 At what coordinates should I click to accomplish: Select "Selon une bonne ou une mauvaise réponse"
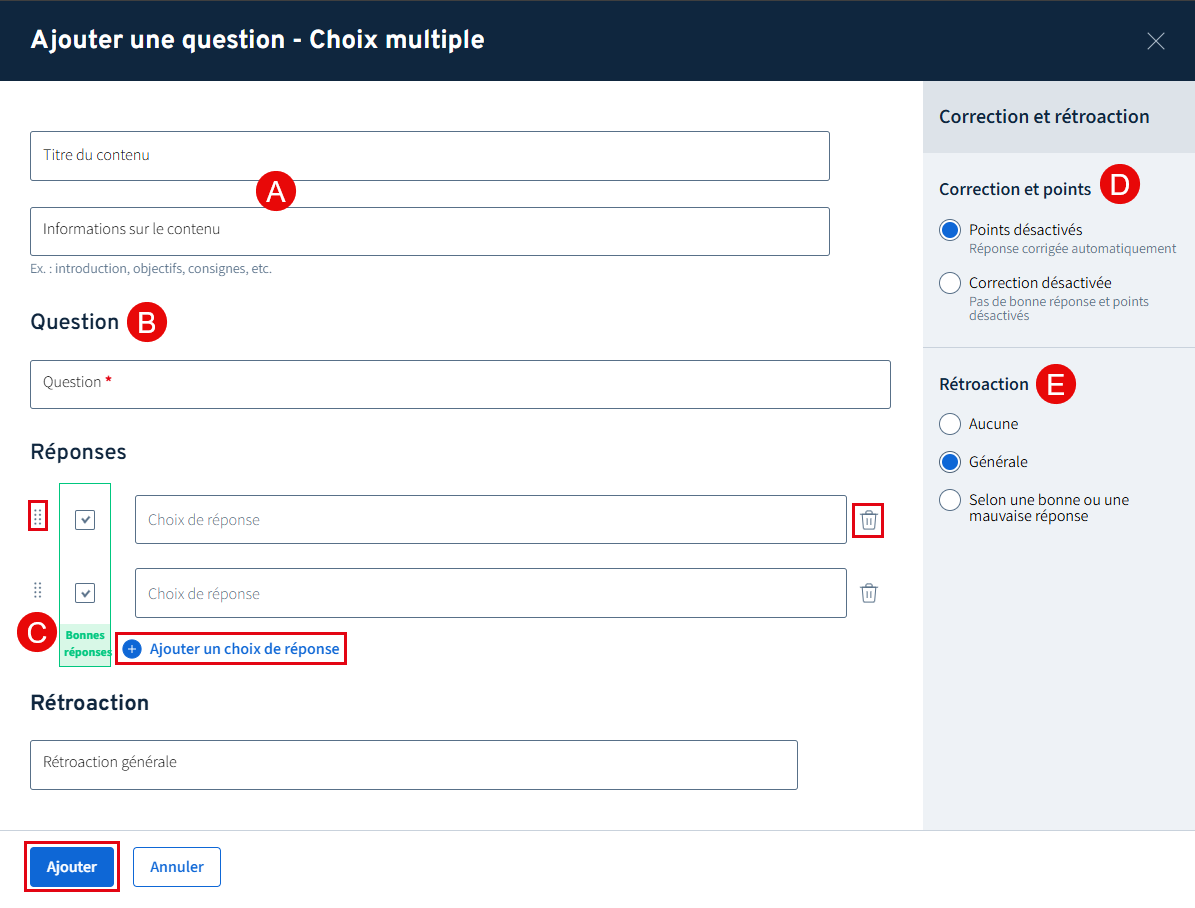click(950, 500)
